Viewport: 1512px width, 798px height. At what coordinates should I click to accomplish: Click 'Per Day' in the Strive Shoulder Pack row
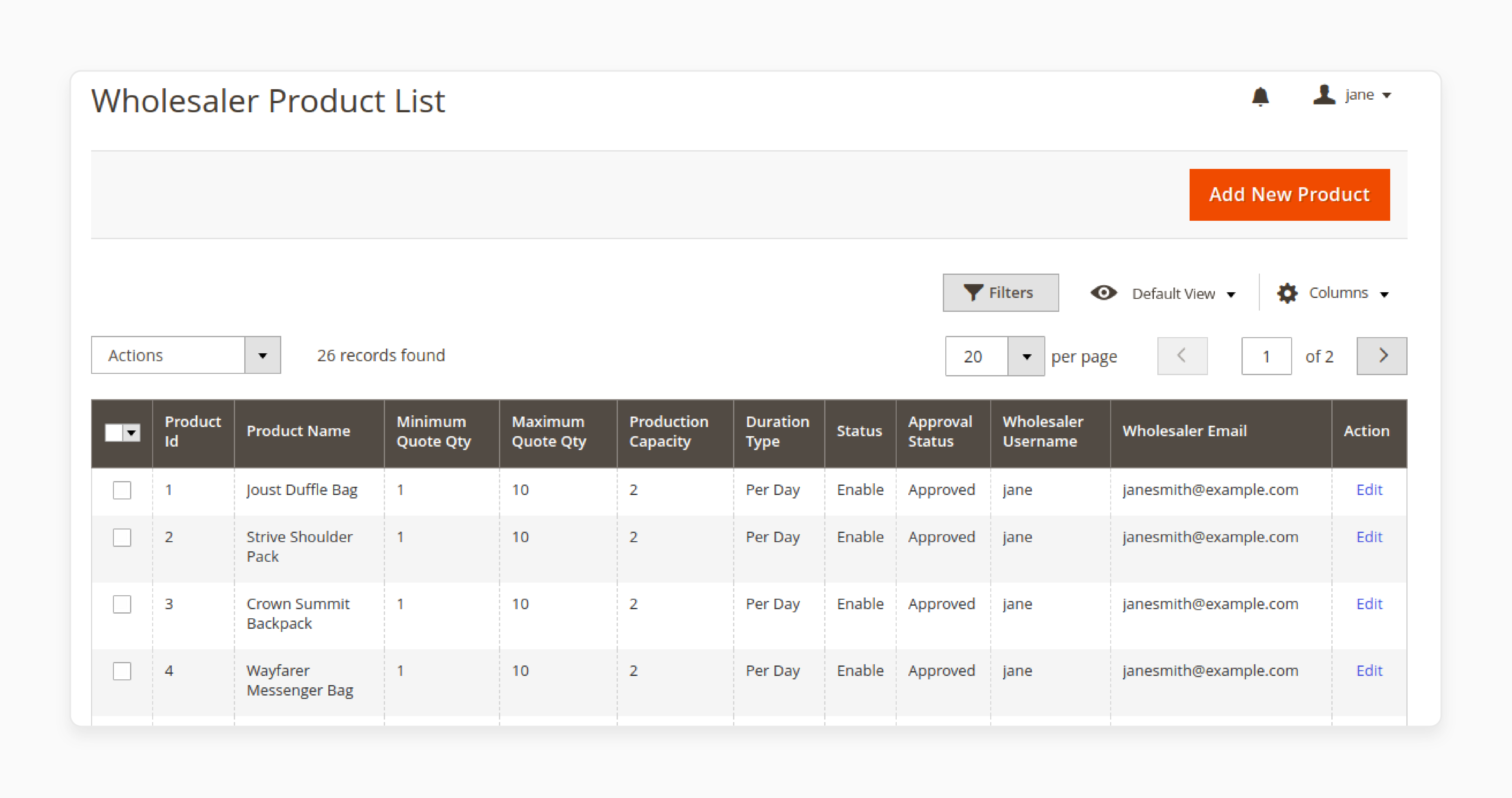772,537
